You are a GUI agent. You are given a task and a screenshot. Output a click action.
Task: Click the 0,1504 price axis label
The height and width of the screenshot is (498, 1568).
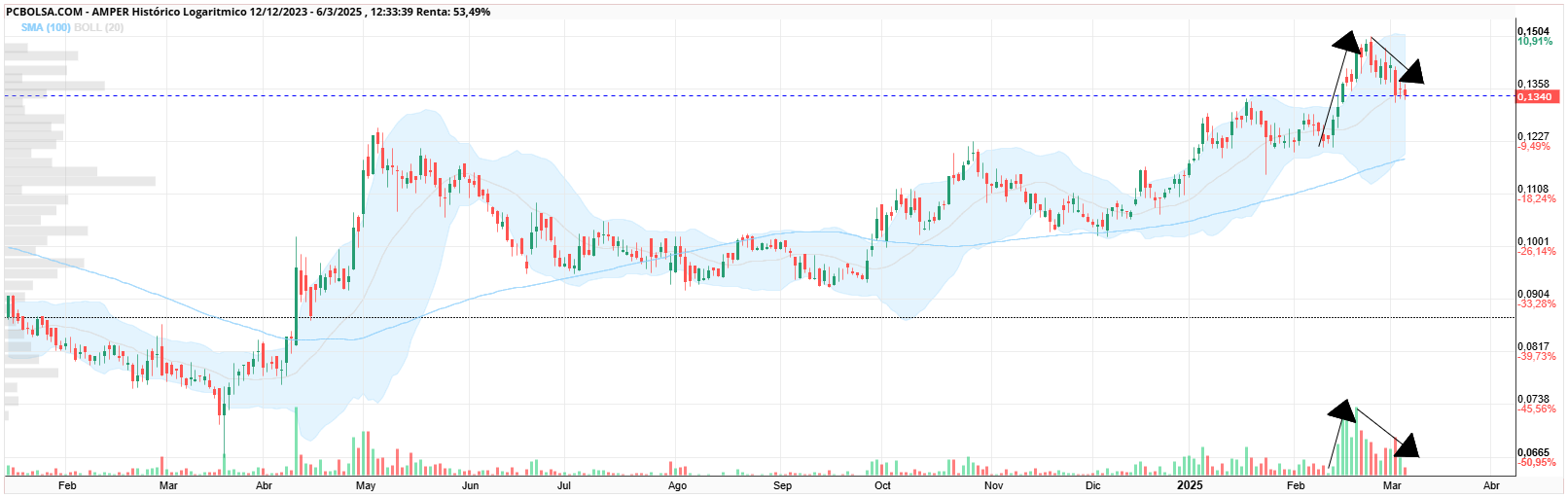click(1533, 31)
